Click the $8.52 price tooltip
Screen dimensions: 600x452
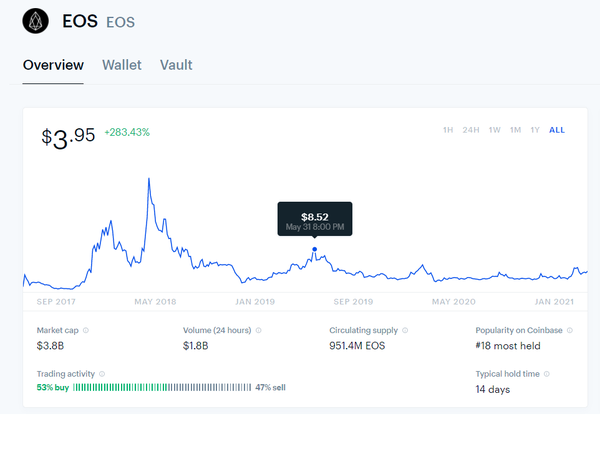pyautogui.click(x=314, y=220)
